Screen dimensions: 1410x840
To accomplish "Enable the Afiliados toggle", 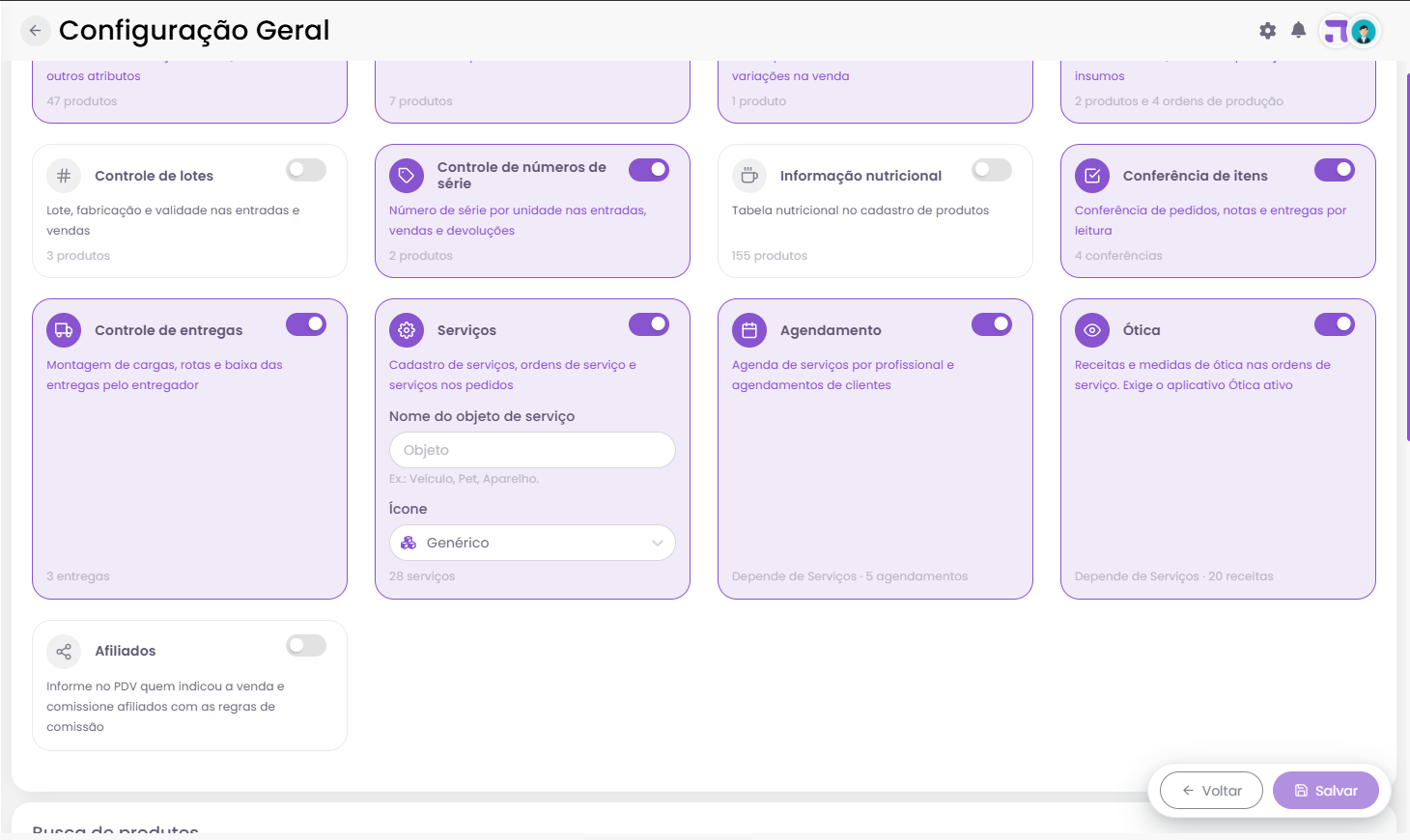I will (306, 646).
